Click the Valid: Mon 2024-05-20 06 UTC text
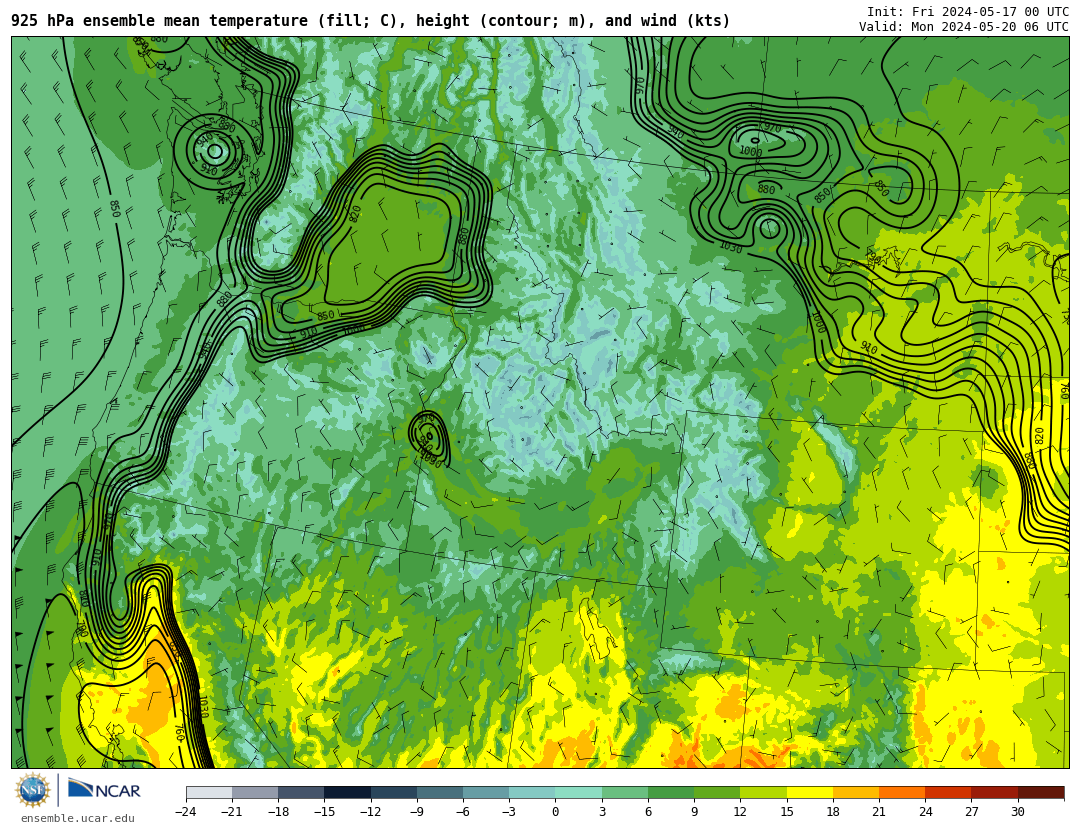 964,27
